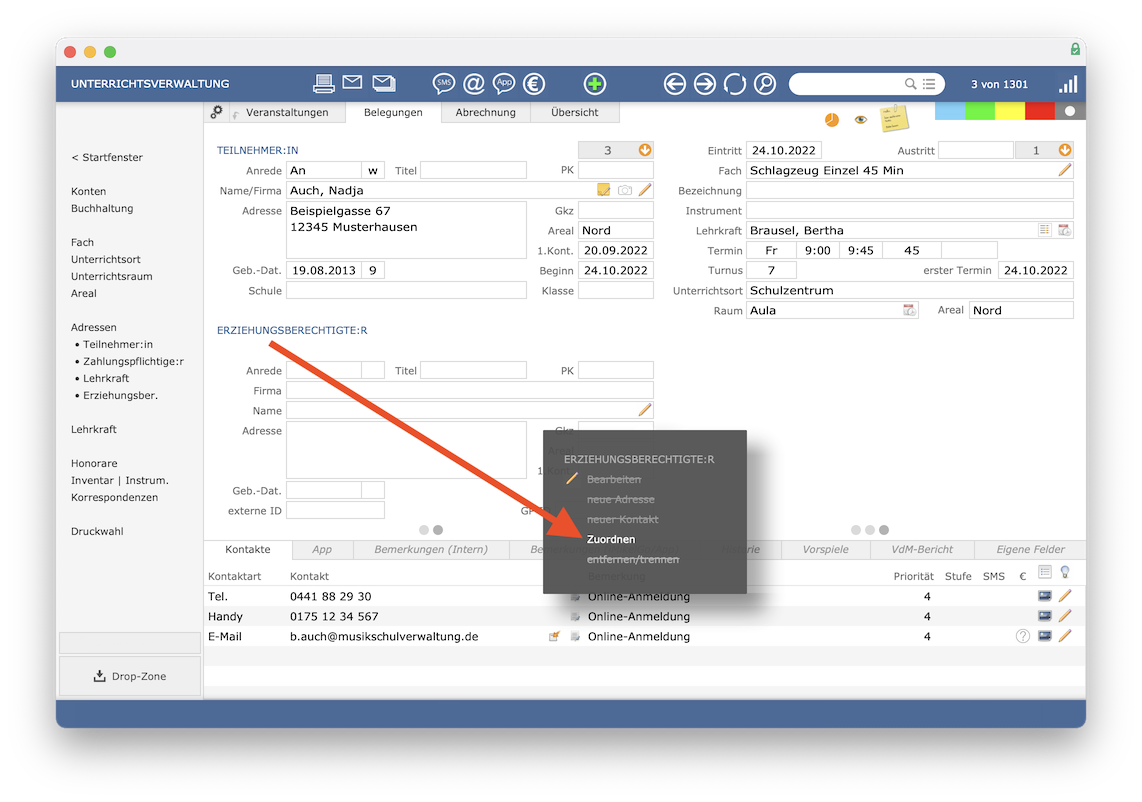Open the Veranstaltungen tab
The height and width of the screenshot is (802, 1142).
tap(287, 112)
